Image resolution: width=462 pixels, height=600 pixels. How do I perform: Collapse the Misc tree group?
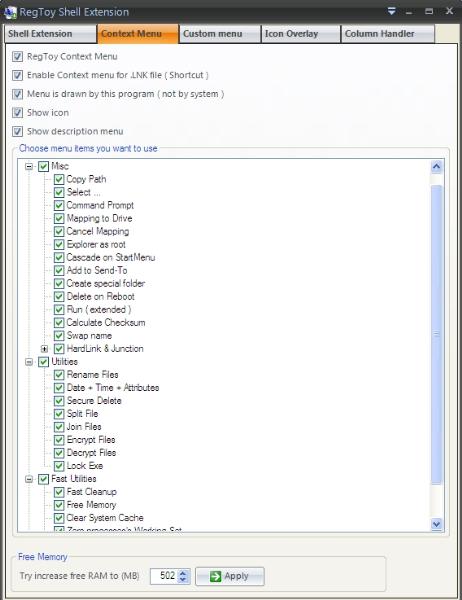(29, 166)
